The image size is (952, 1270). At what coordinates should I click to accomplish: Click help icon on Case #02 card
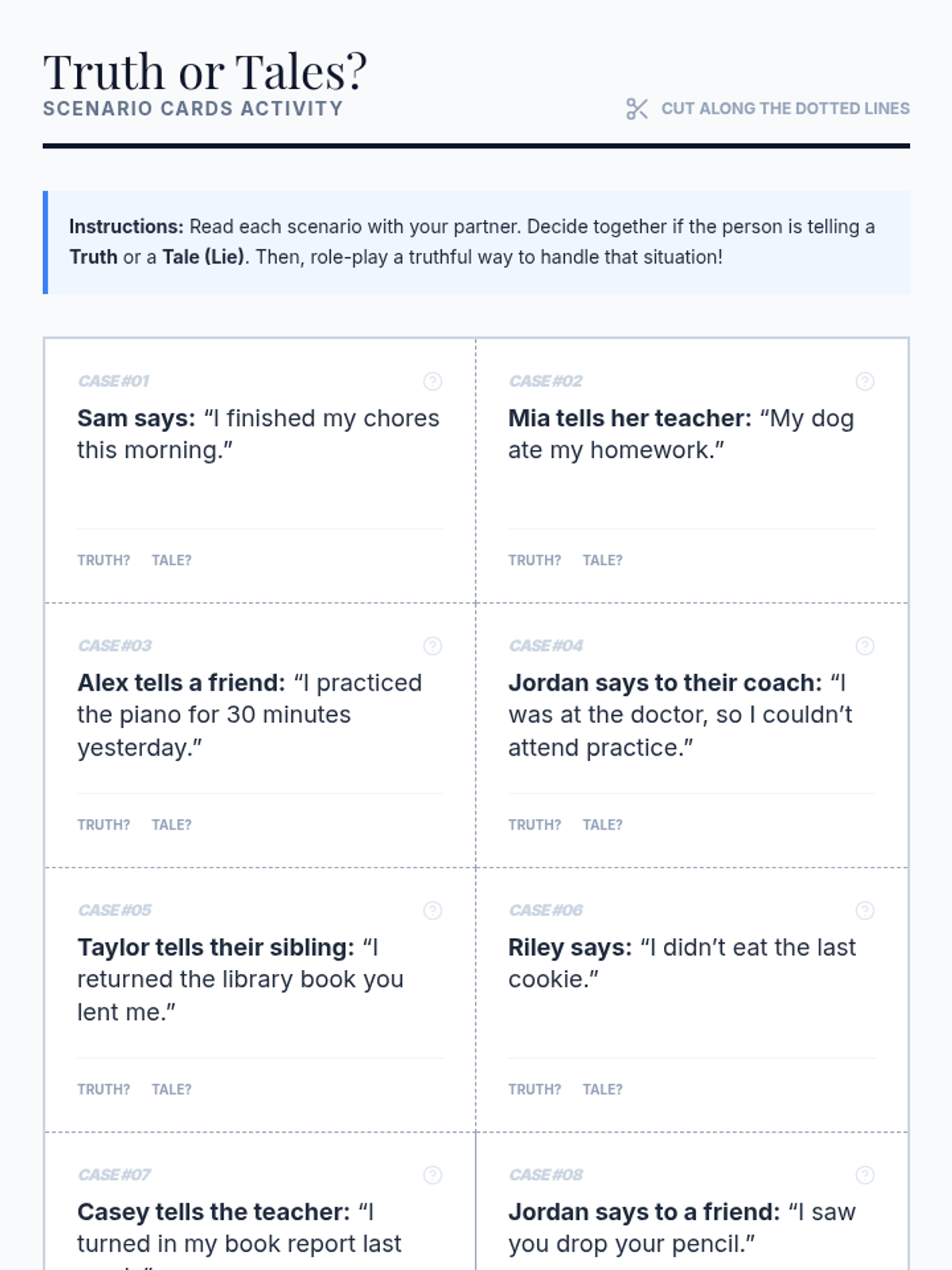pos(865,382)
